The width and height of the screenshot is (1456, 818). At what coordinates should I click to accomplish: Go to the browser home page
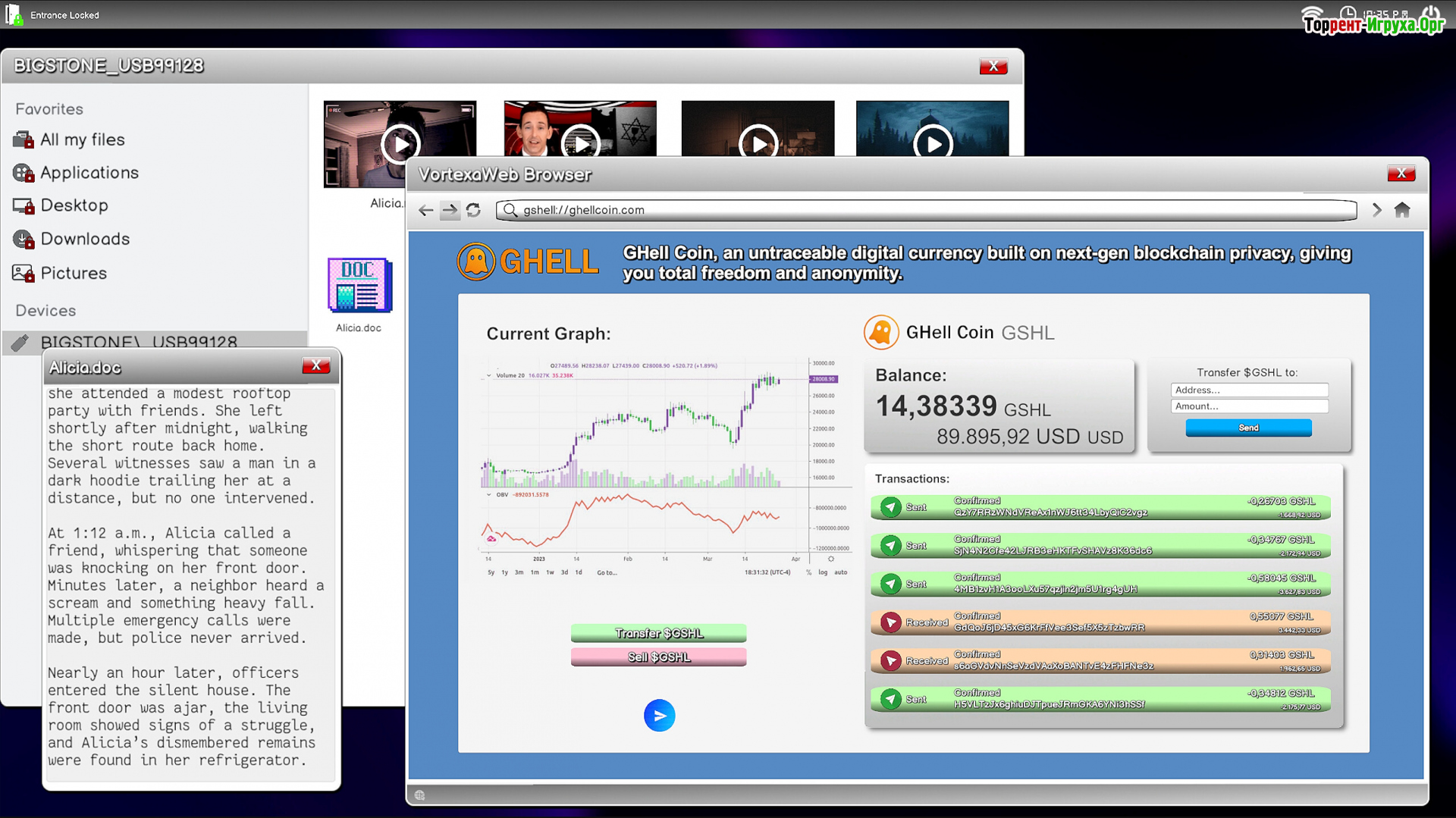pyautogui.click(x=1402, y=210)
